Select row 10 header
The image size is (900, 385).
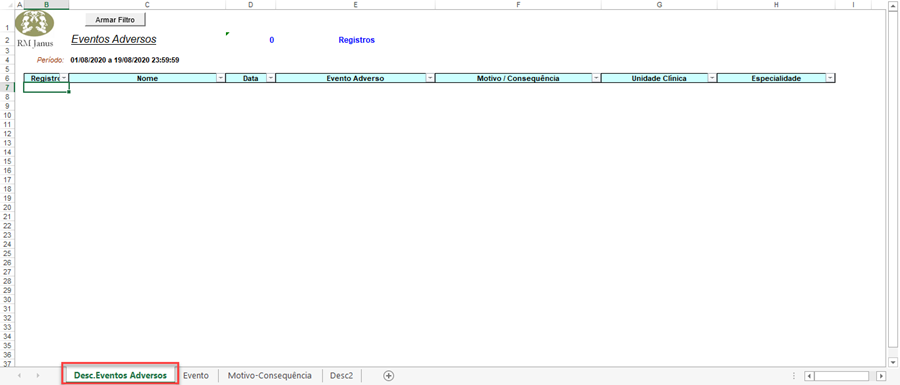[7, 115]
